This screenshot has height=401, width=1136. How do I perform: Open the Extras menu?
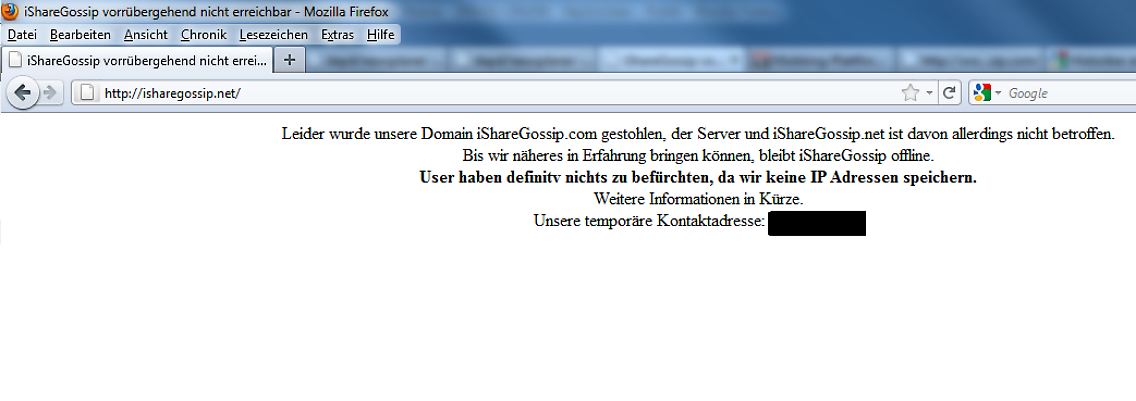(x=338, y=35)
